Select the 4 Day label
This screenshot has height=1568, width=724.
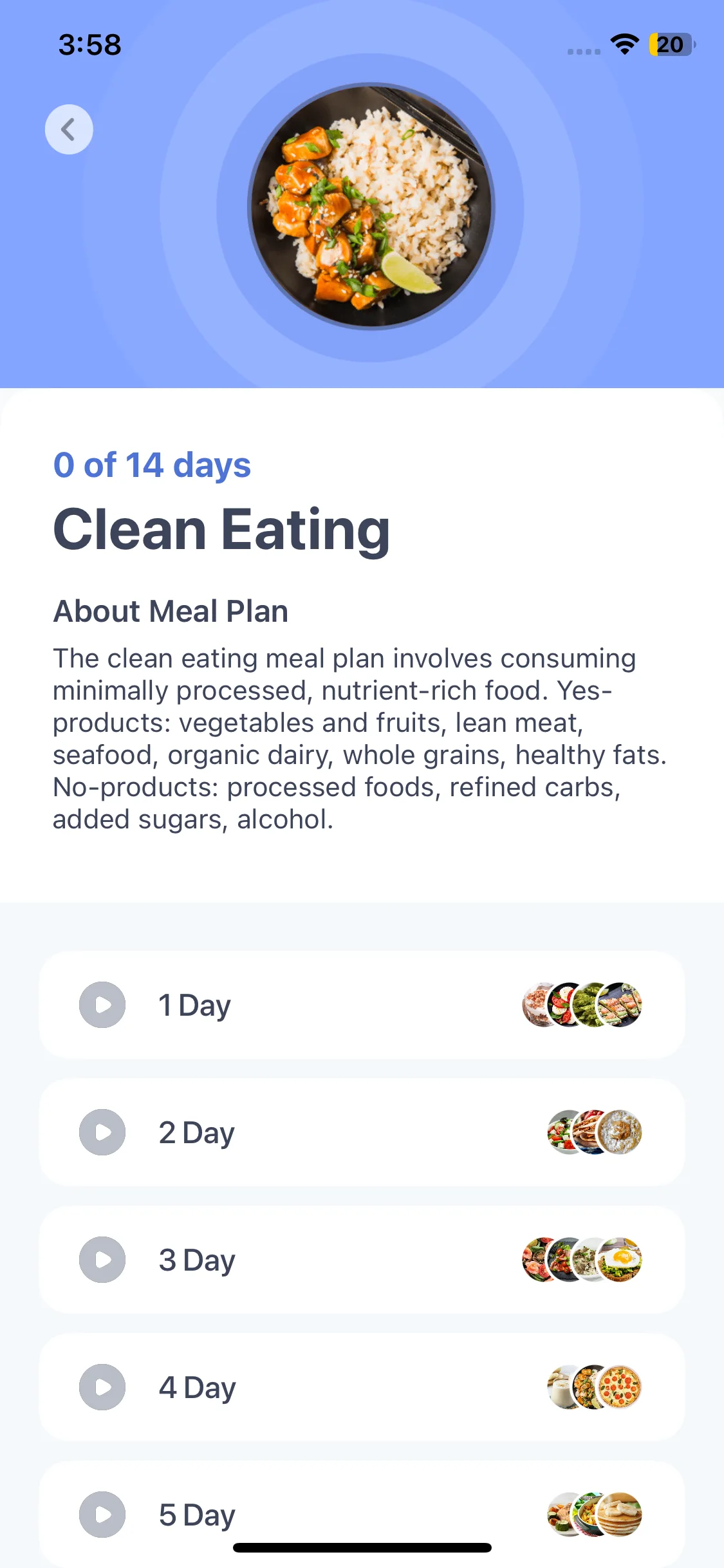[198, 1388]
